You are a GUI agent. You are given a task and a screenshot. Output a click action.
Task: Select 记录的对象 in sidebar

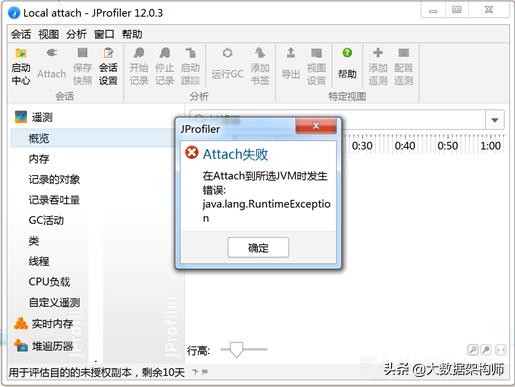tap(54, 179)
